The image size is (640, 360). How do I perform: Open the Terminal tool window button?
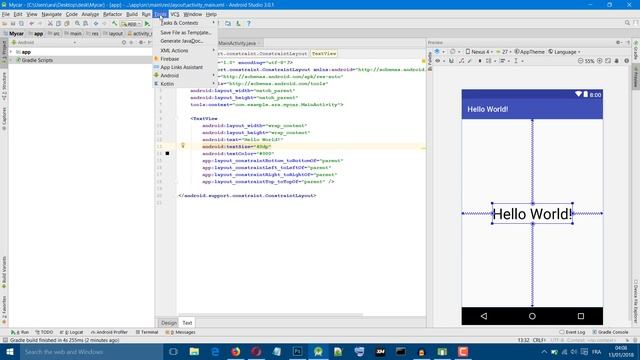[147, 332]
